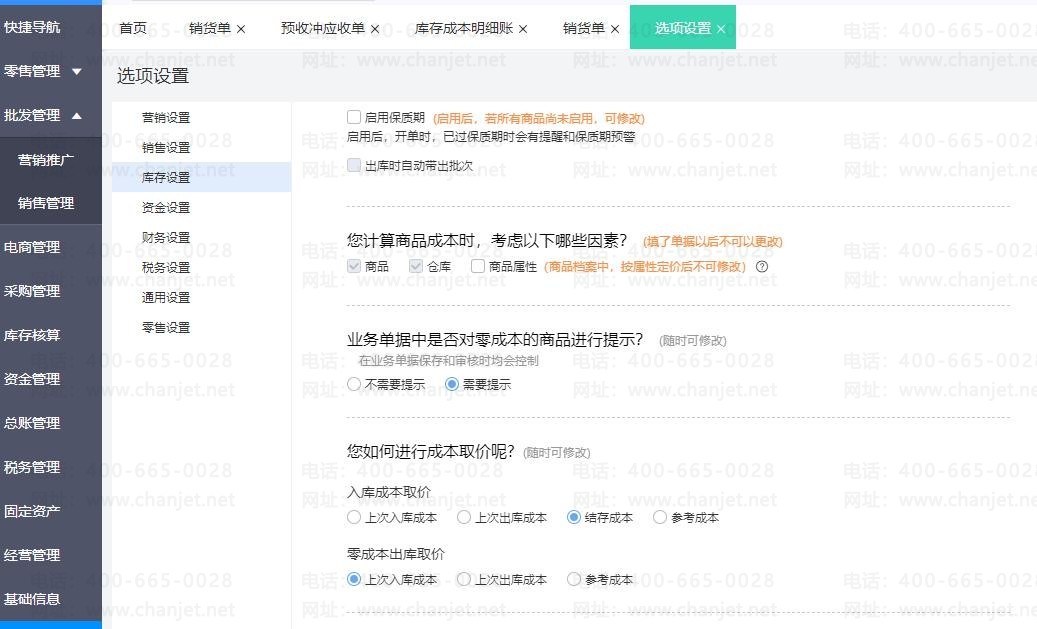Click the 选项设置 page heading
This screenshot has width=1037, height=629.
click(x=153, y=76)
